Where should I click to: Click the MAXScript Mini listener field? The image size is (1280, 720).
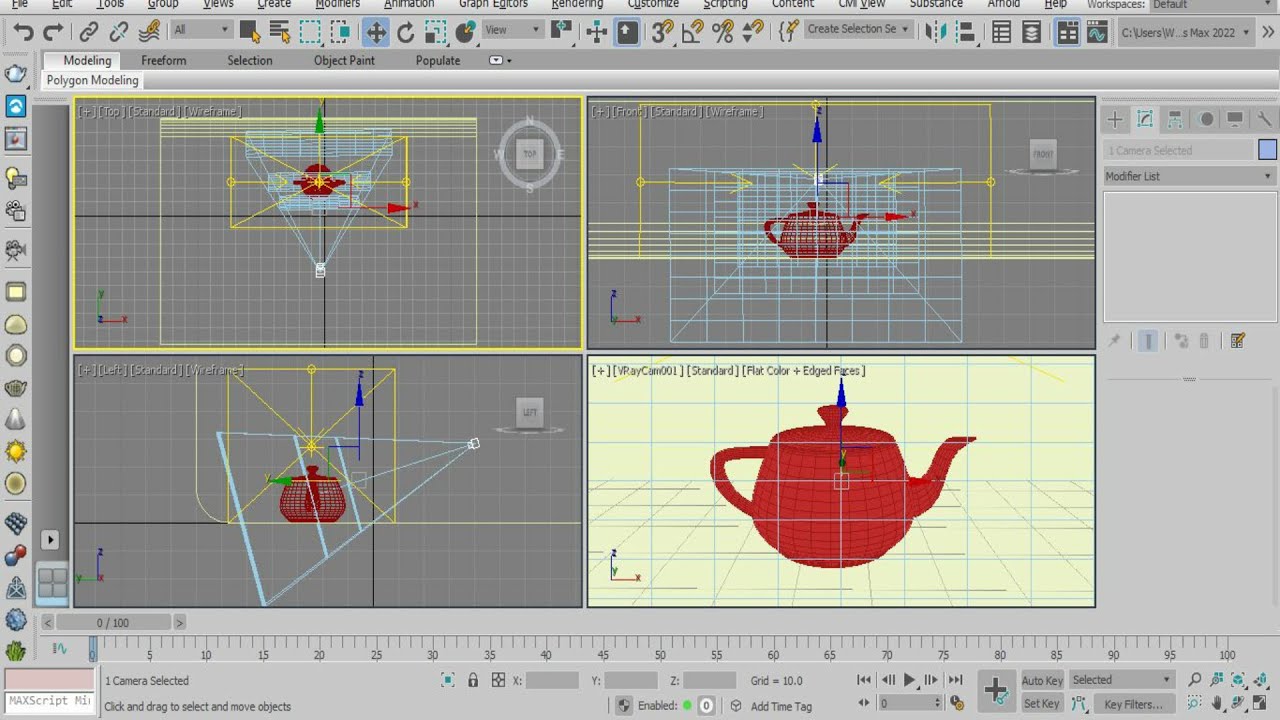click(49, 701)
